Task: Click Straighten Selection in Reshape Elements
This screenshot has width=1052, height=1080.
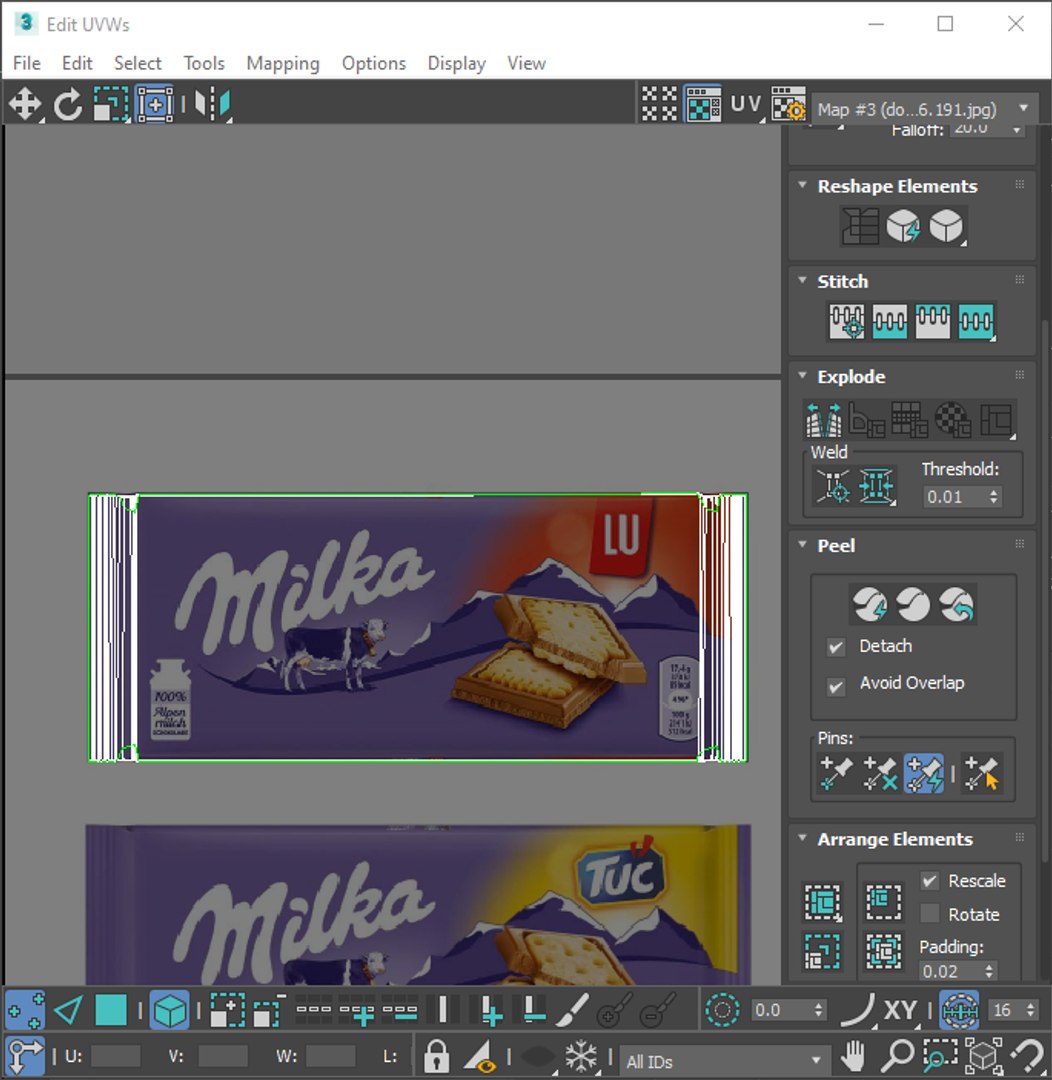Action: pyautogui.click(x=860, y=226)
